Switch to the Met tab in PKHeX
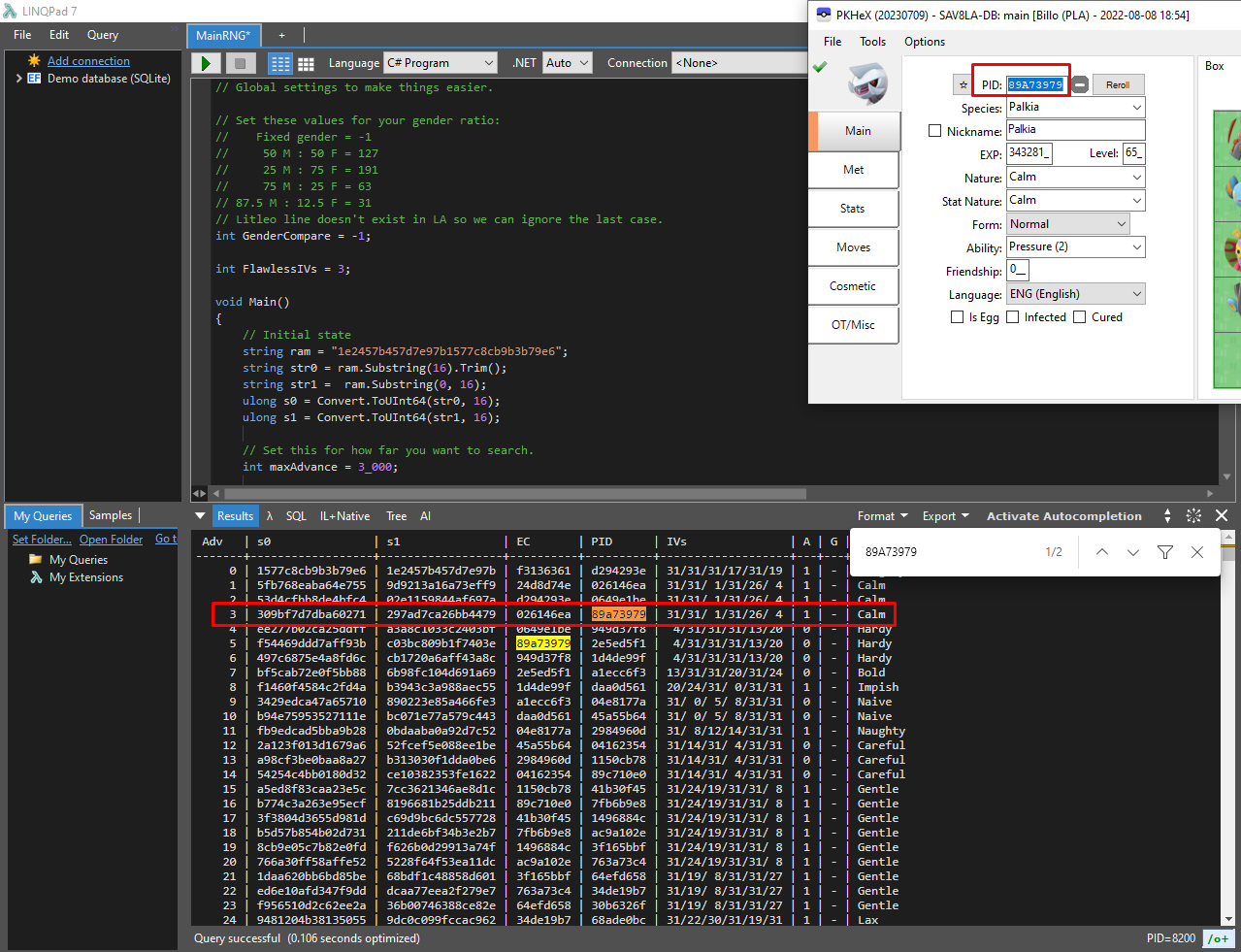 click(x=853, y=170)
